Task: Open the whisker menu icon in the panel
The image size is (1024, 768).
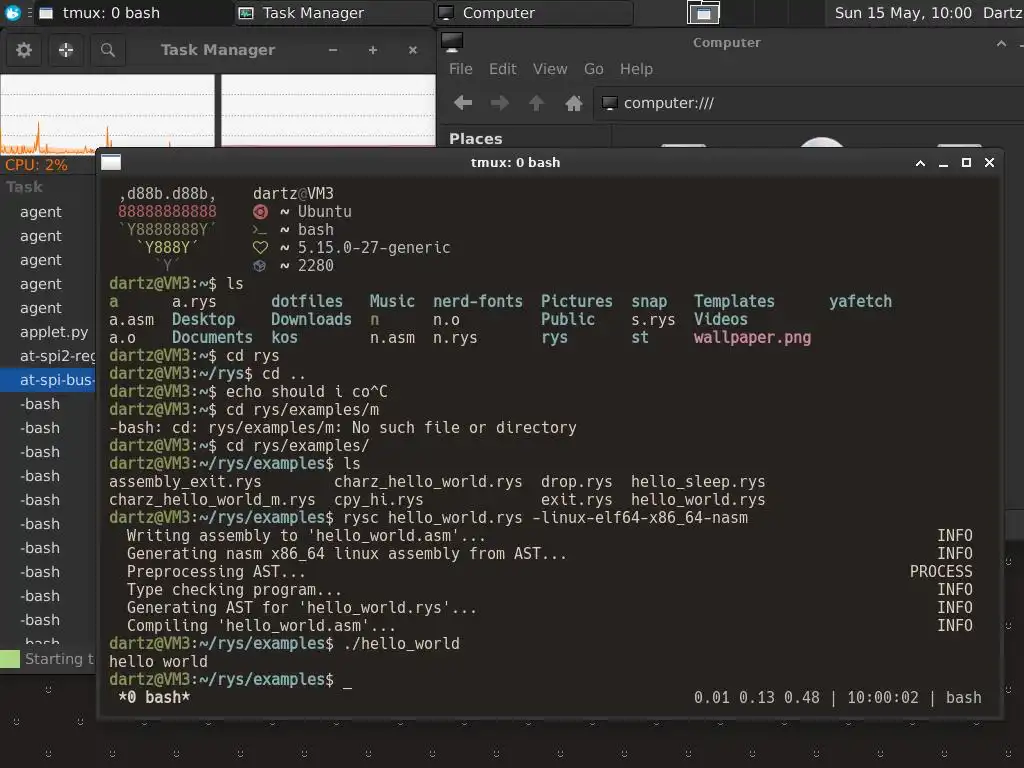Action: coord(12,12)
